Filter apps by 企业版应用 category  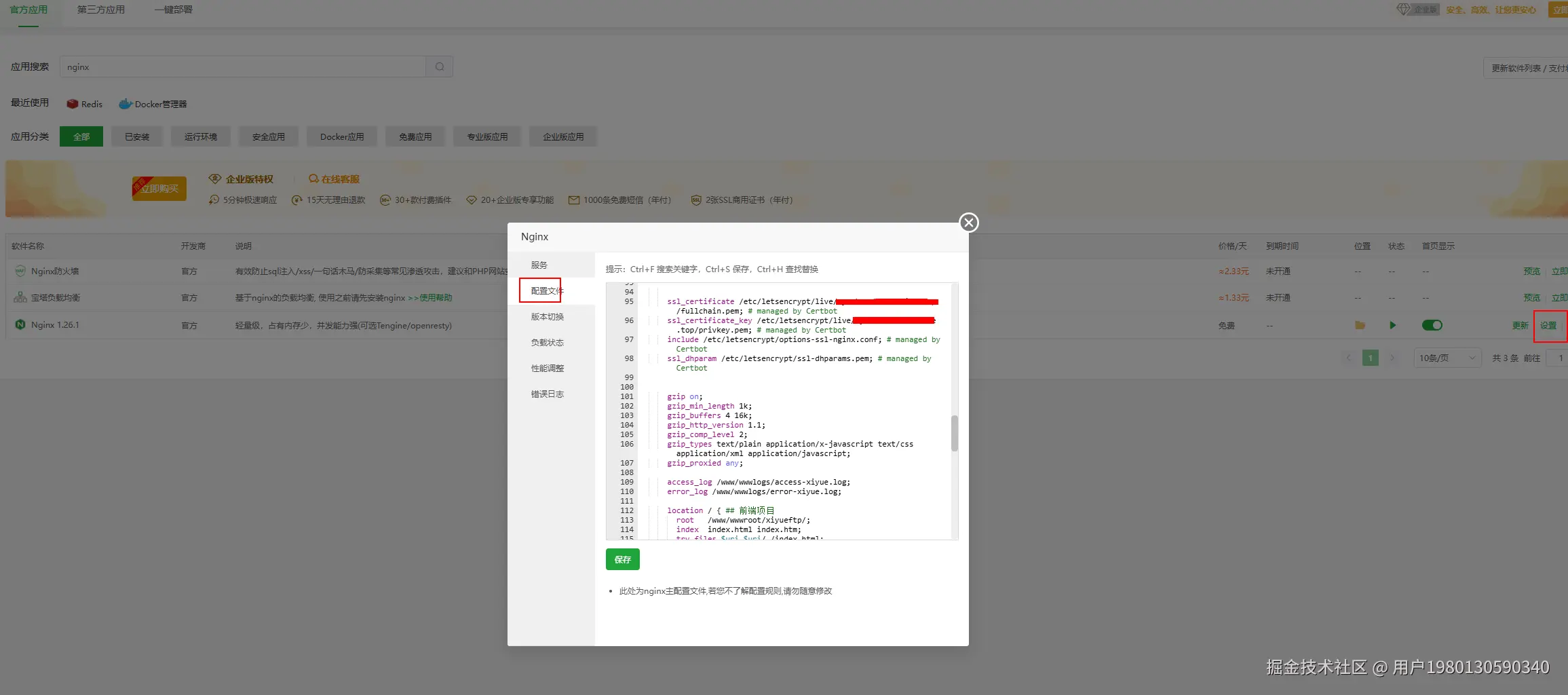click(563, 136)
